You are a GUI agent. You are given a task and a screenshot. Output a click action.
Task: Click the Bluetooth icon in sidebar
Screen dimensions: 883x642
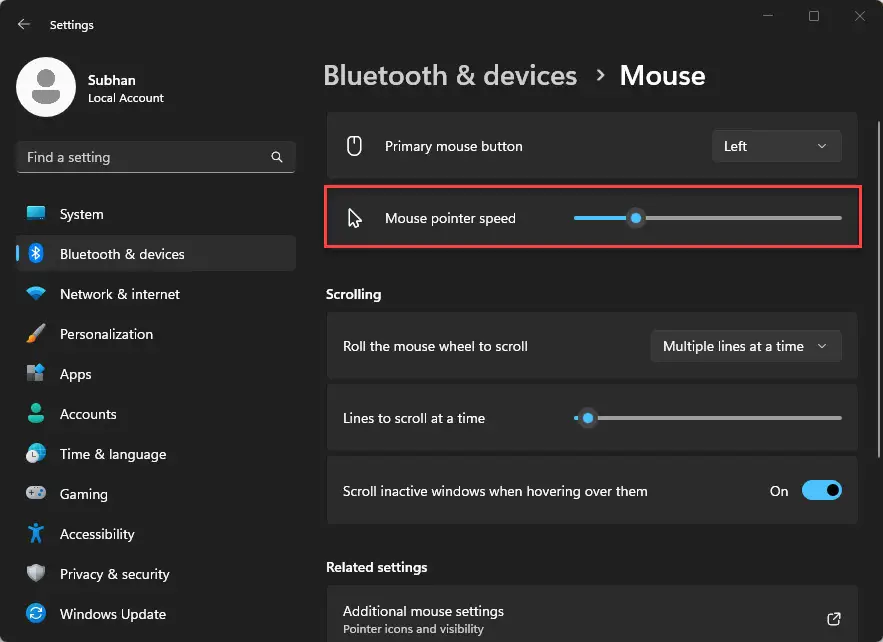36,253
